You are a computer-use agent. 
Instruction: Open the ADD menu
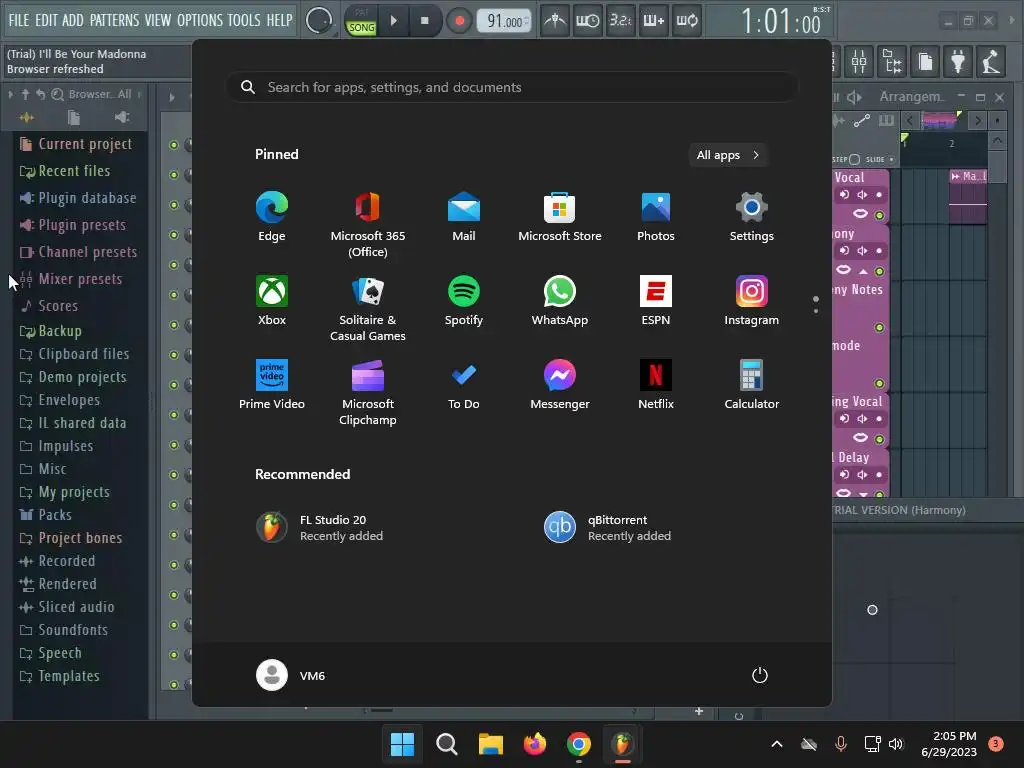(72, 20)
